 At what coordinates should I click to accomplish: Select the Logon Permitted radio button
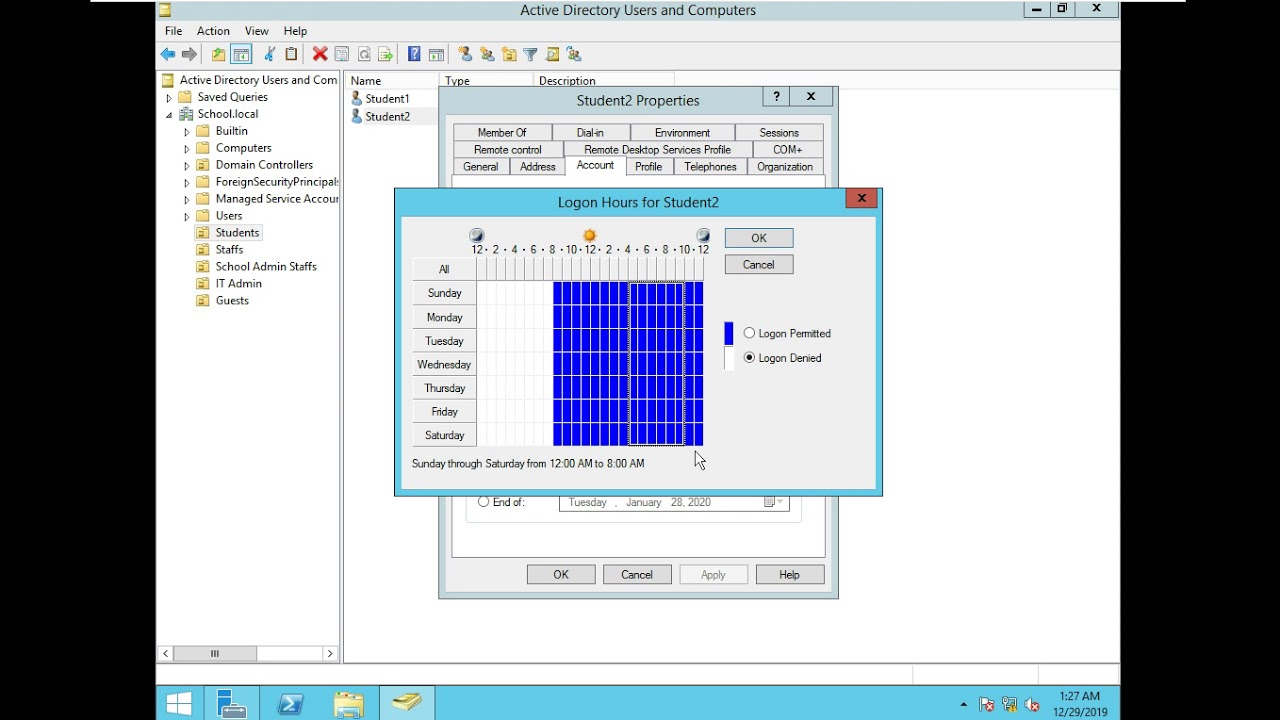[x=749, y=333]
